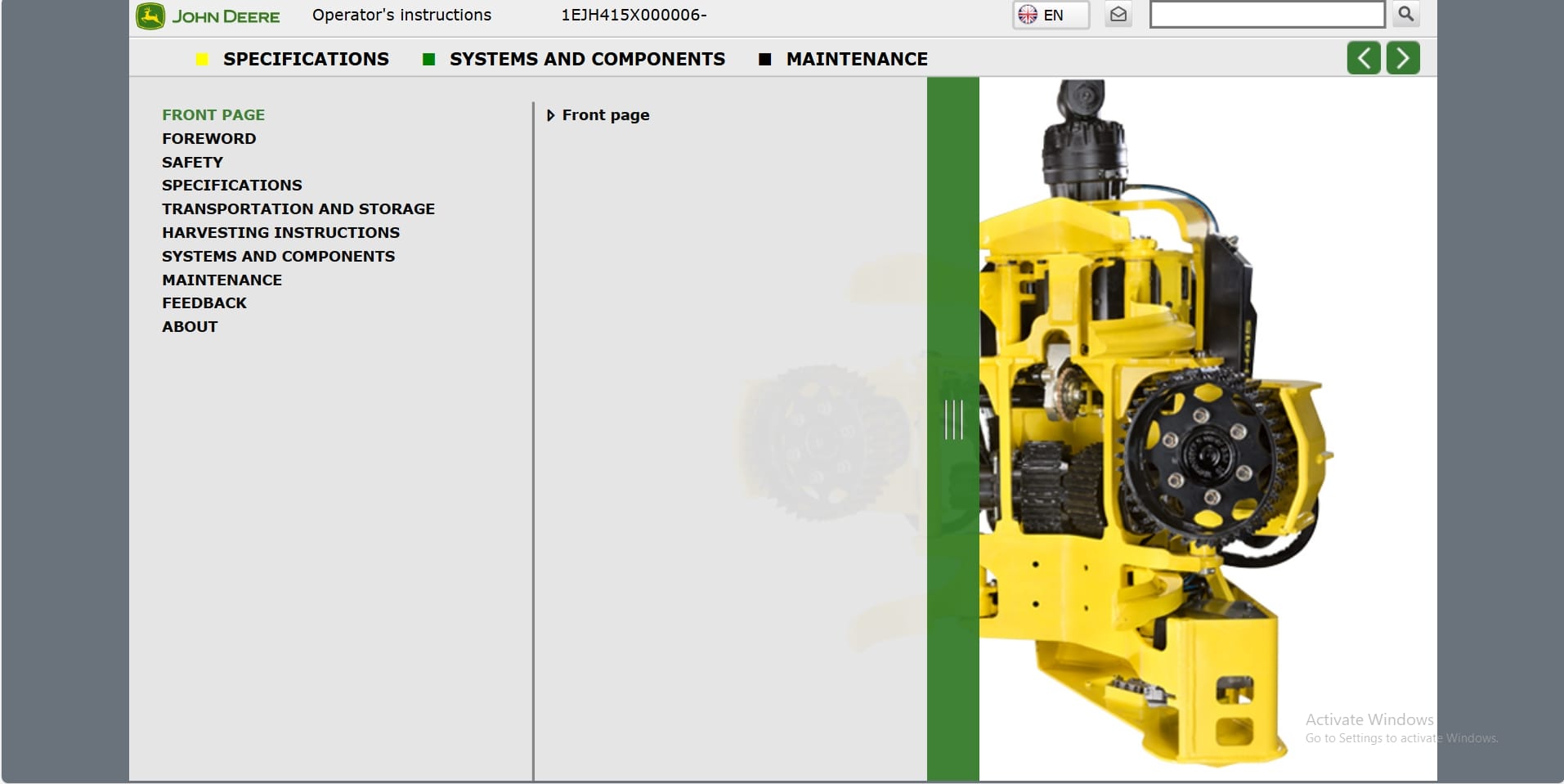The image size is (1564, 784).
Task: Open the SPECIFICATIONS top tab
Action: coord(306,59)
